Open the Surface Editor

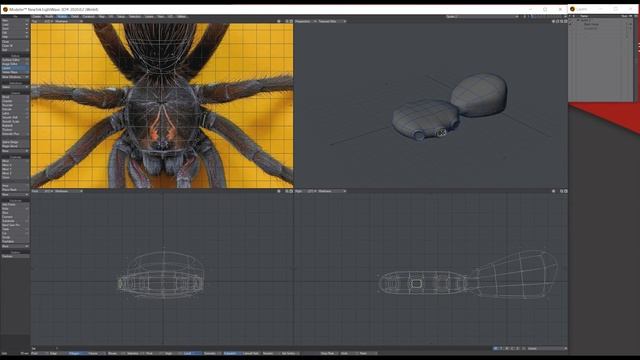[x=15, y=60]
